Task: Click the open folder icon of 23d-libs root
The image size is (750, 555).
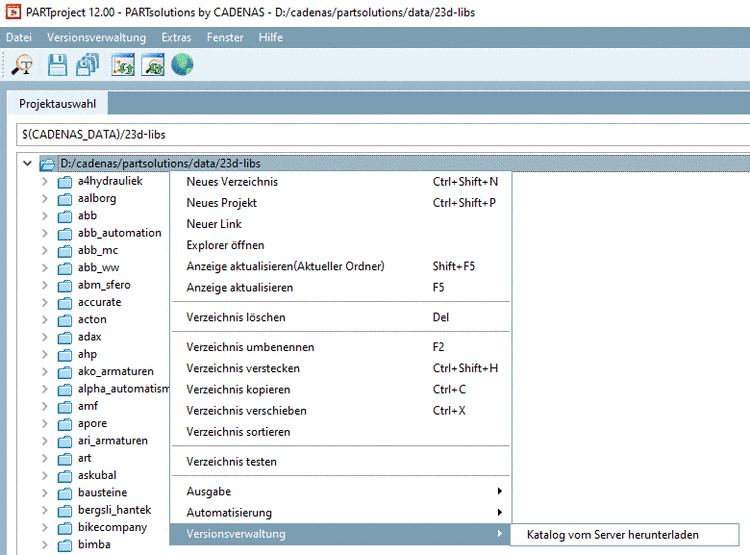Action: pyautogui.click(x=47, y=164)
